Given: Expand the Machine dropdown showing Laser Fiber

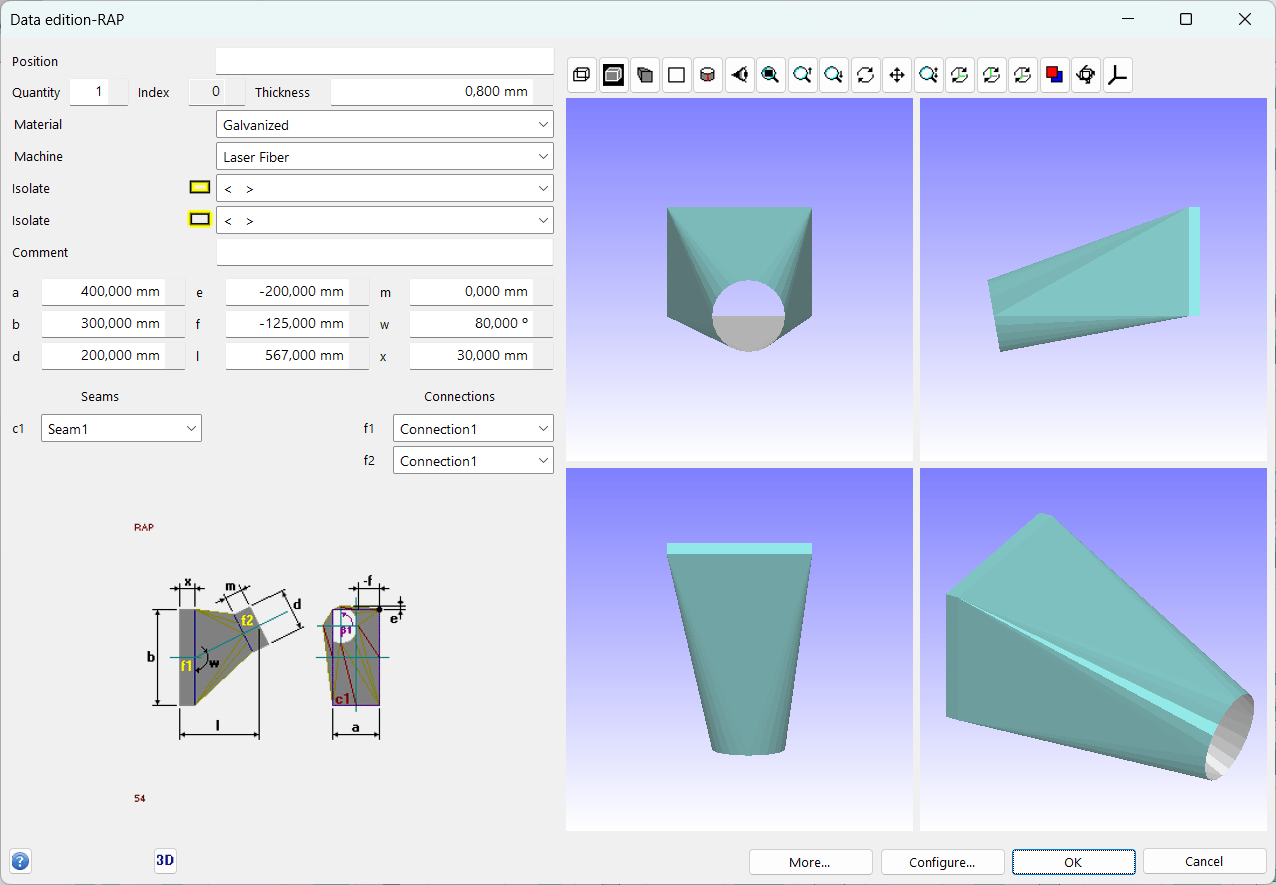Looking at the screenshot, I should 384,157.
